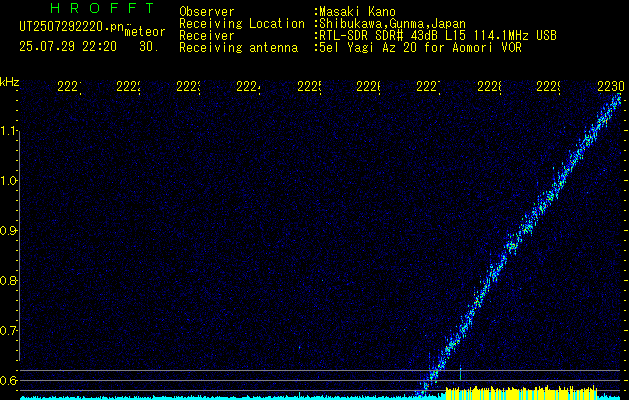The width and height of the screenshot is (629, 400).
Task: Click the word meteor
Action: (145, 32)
